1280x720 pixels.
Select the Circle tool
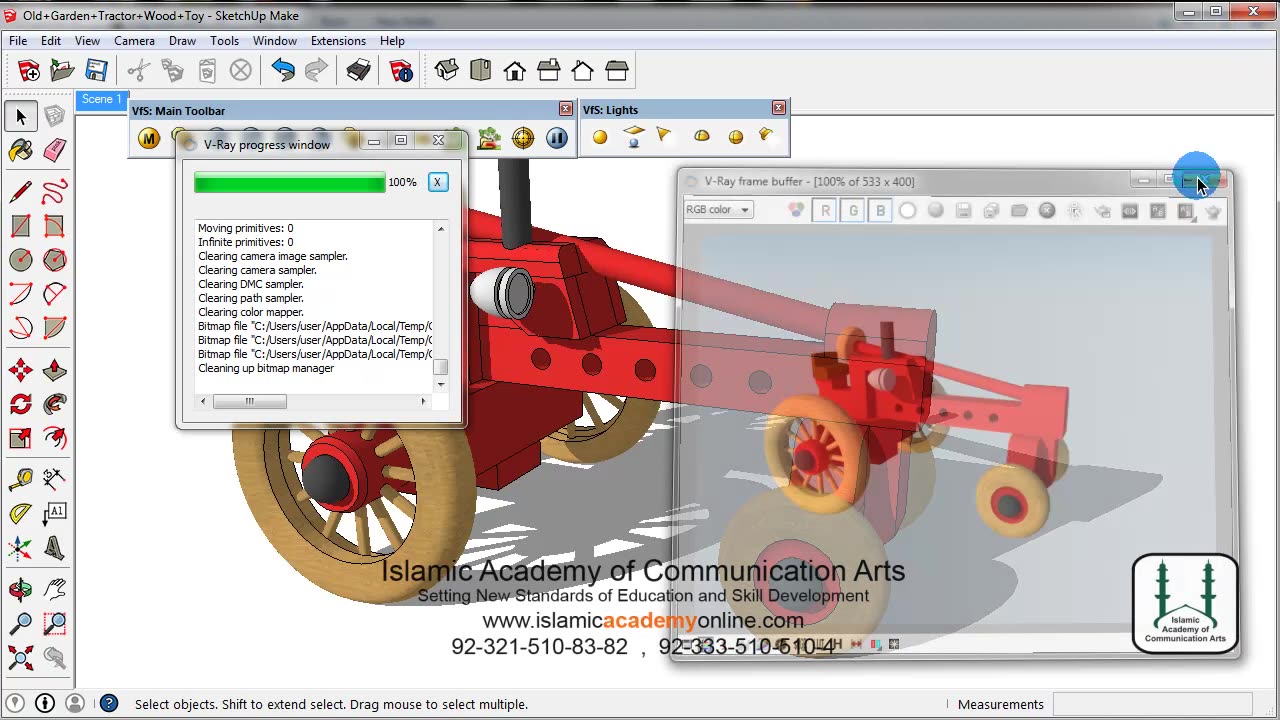(20, 260)
